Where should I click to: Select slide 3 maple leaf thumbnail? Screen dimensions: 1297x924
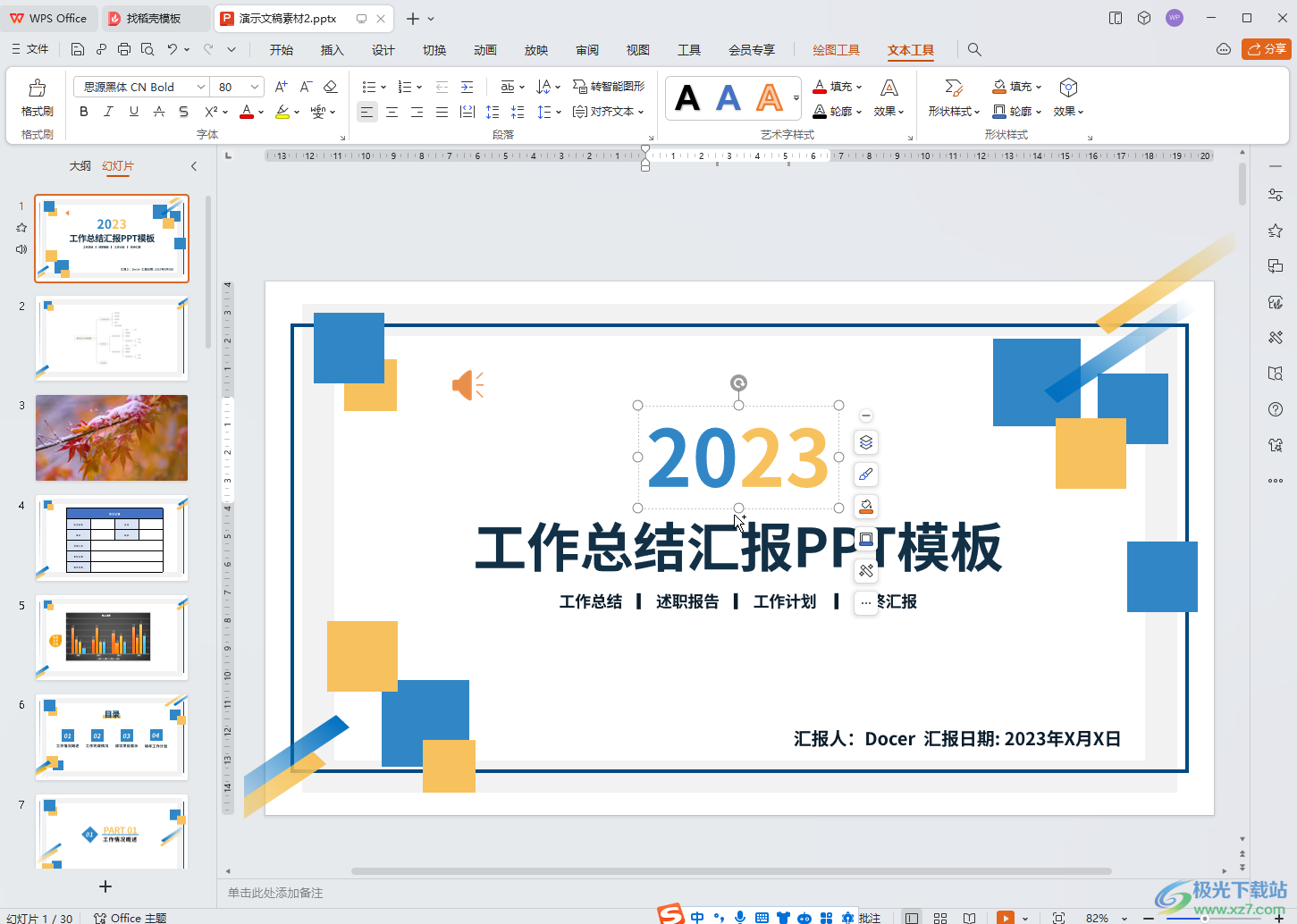click(112, 438)
